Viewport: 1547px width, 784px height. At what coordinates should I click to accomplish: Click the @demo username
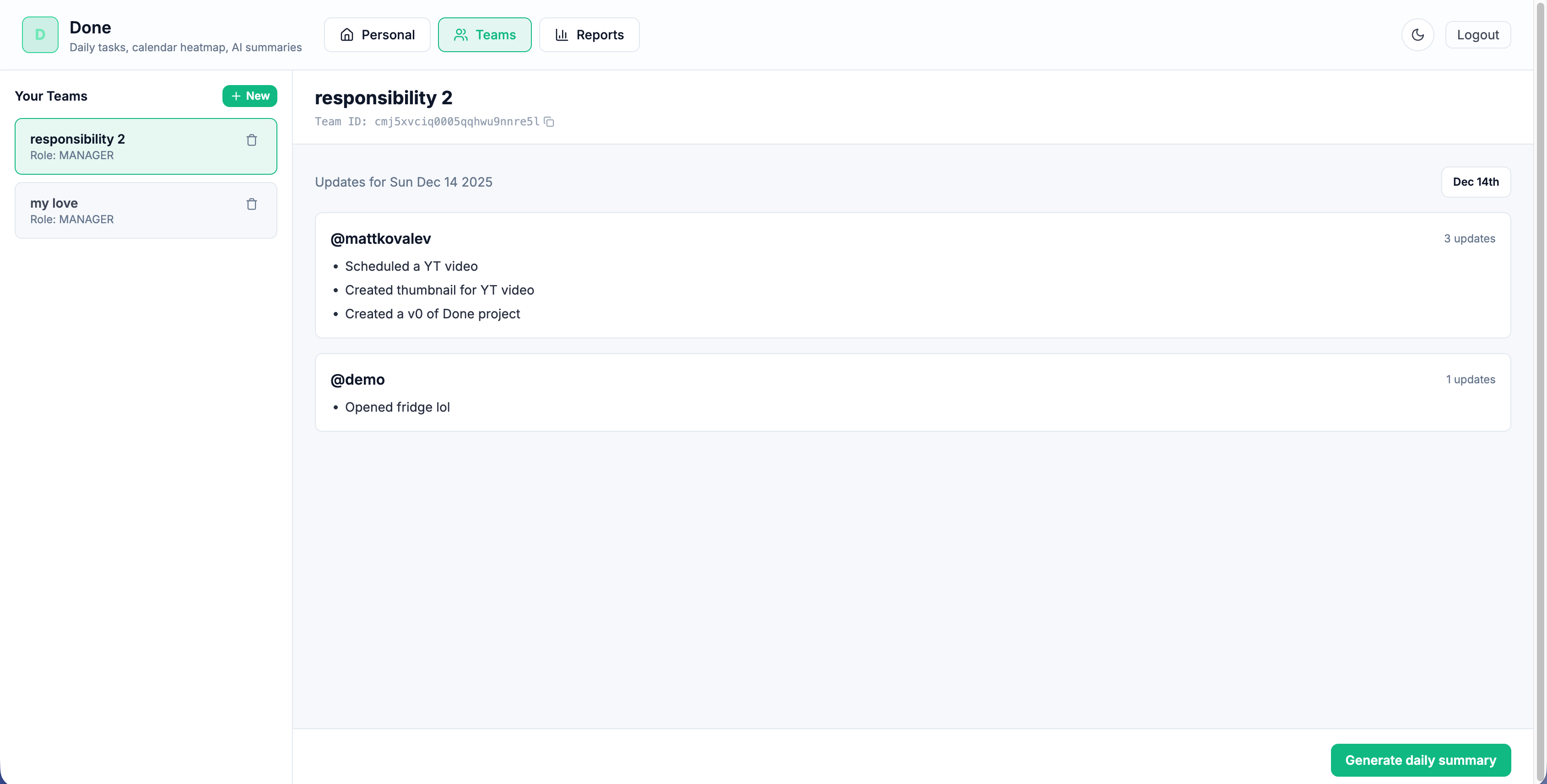[358, 379]
